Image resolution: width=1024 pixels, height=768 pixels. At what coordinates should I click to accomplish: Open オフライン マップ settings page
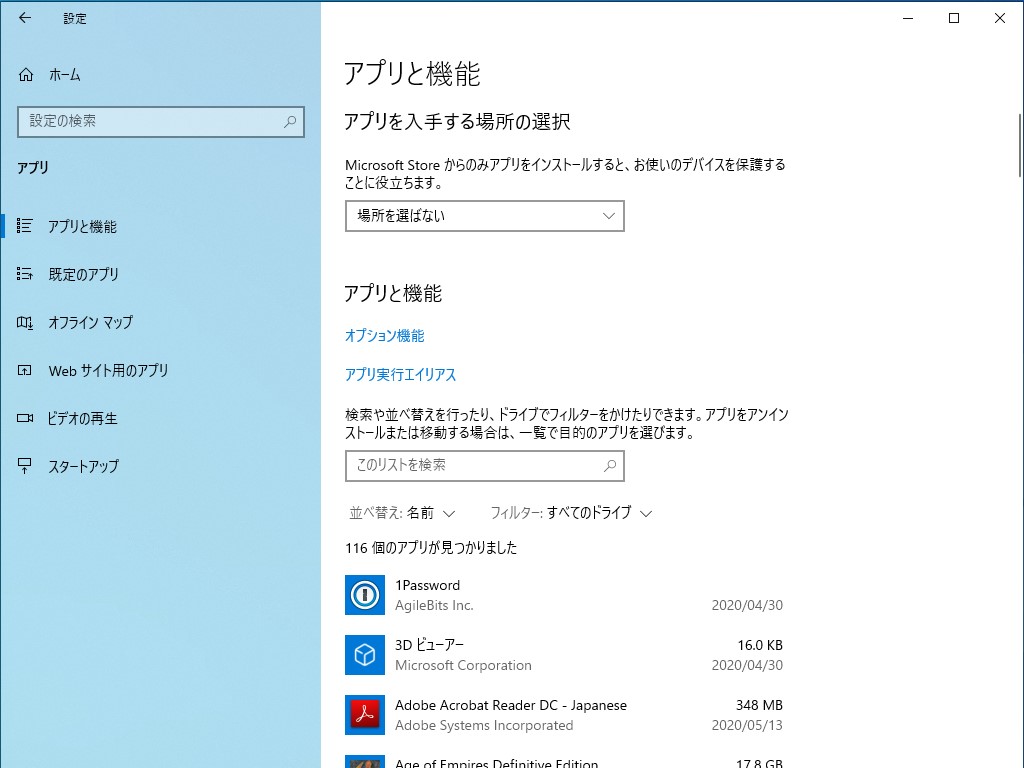(x=161, y=323)
